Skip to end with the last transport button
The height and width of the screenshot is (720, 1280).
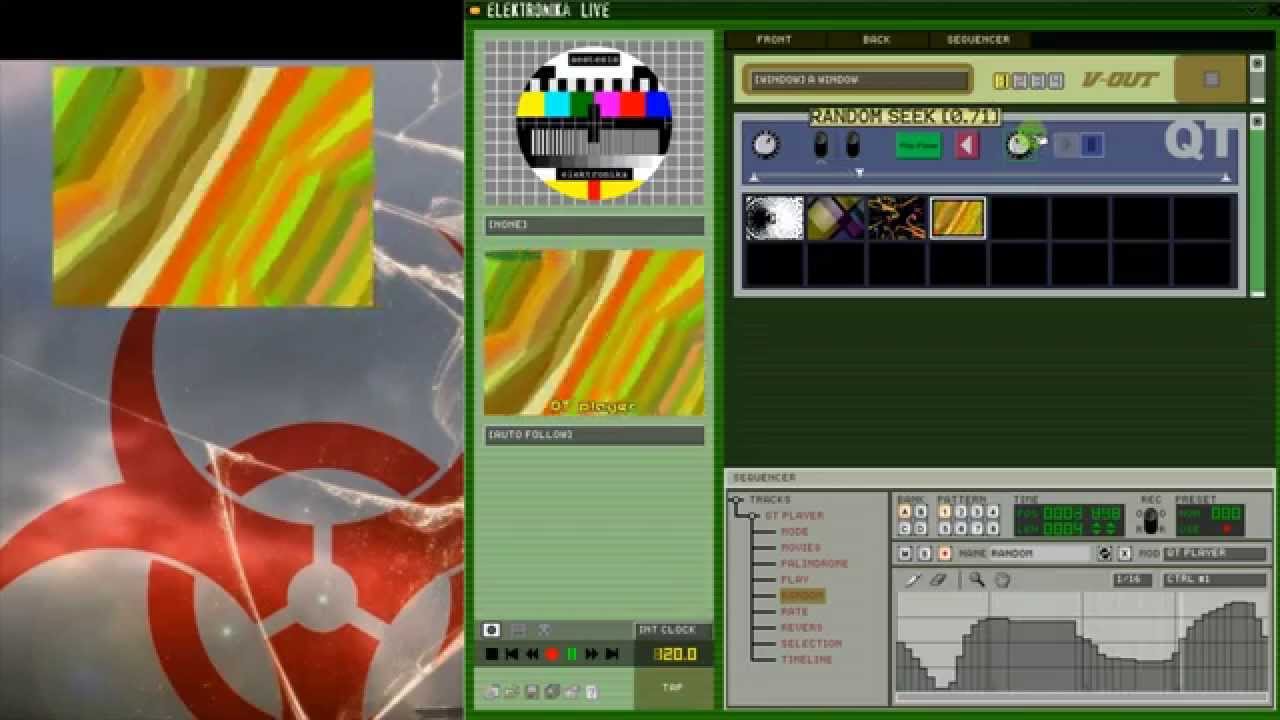(x=611, y=654)
